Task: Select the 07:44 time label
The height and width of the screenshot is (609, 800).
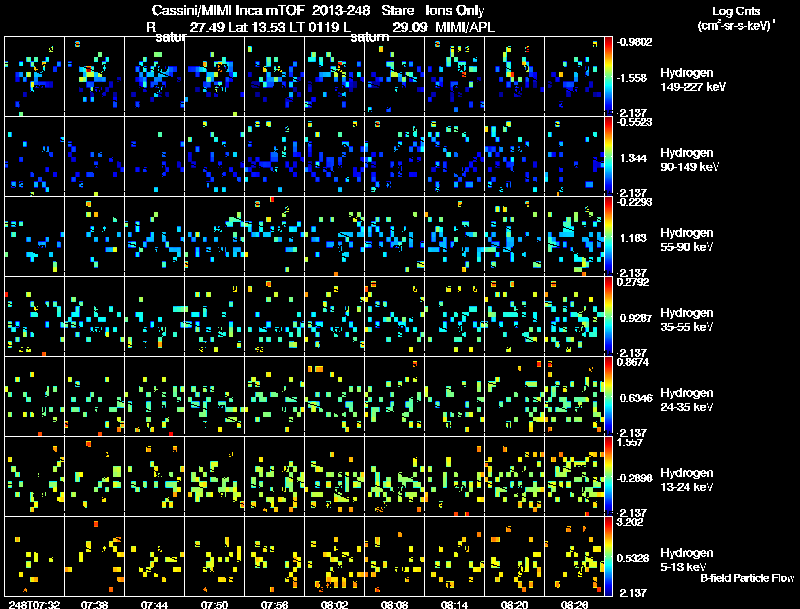Action: 155,604
